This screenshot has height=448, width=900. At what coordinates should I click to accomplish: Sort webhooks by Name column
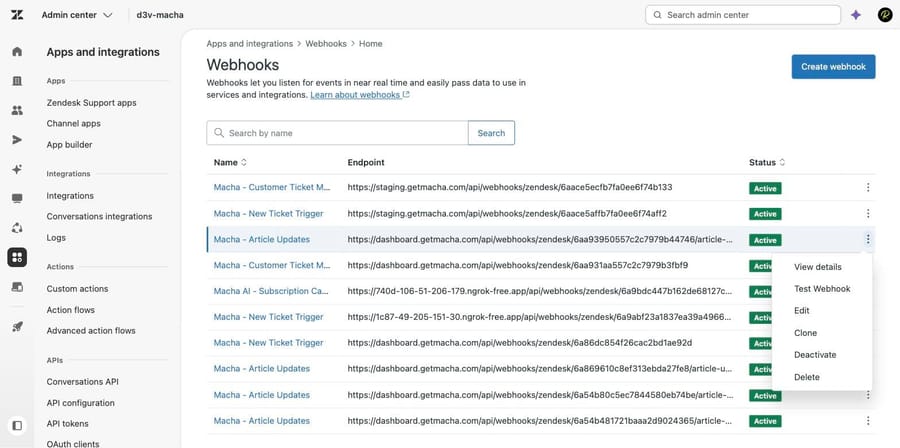(x=230, y=162)
